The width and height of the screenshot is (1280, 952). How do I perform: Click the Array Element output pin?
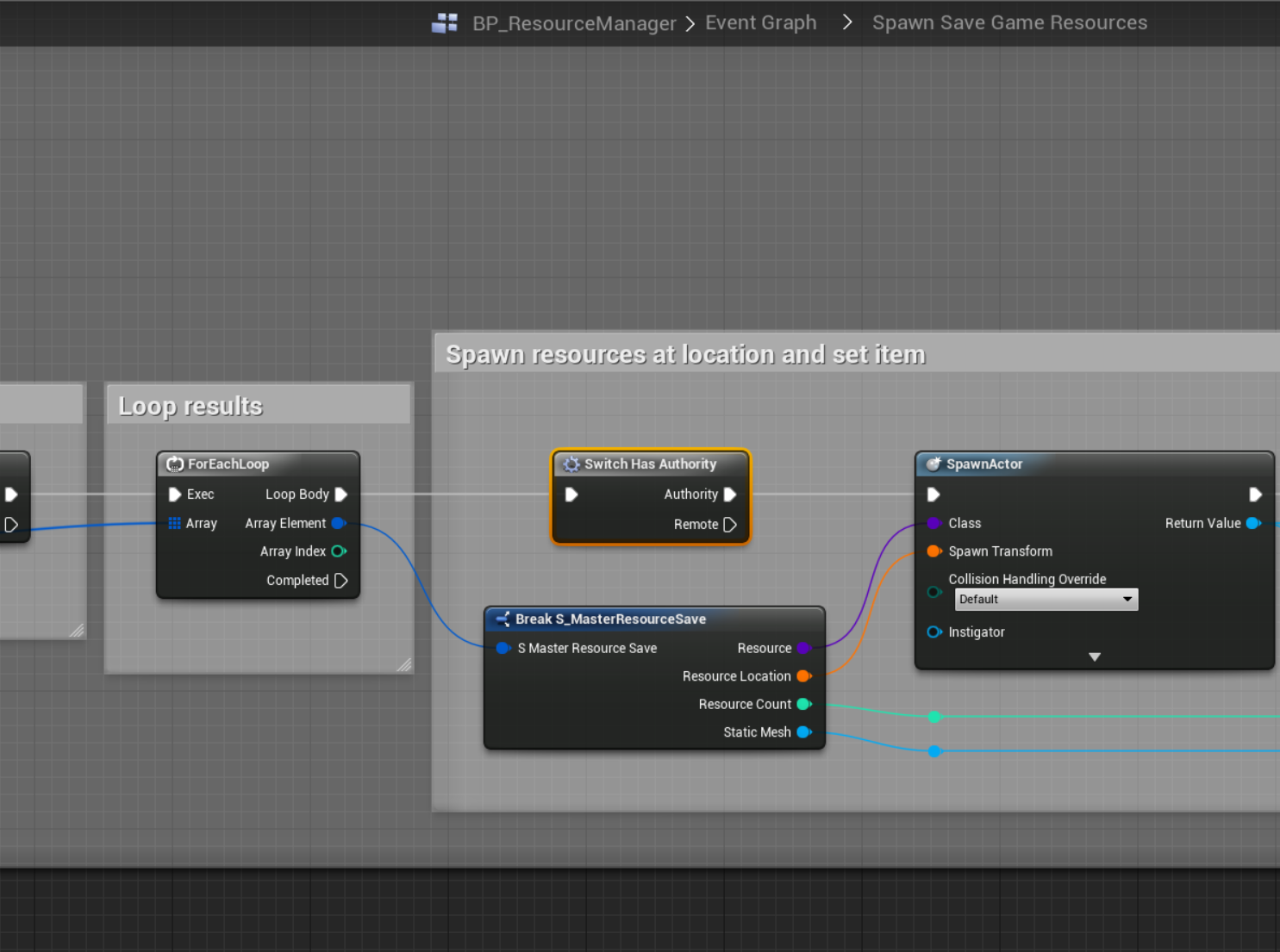click(339, 523)
